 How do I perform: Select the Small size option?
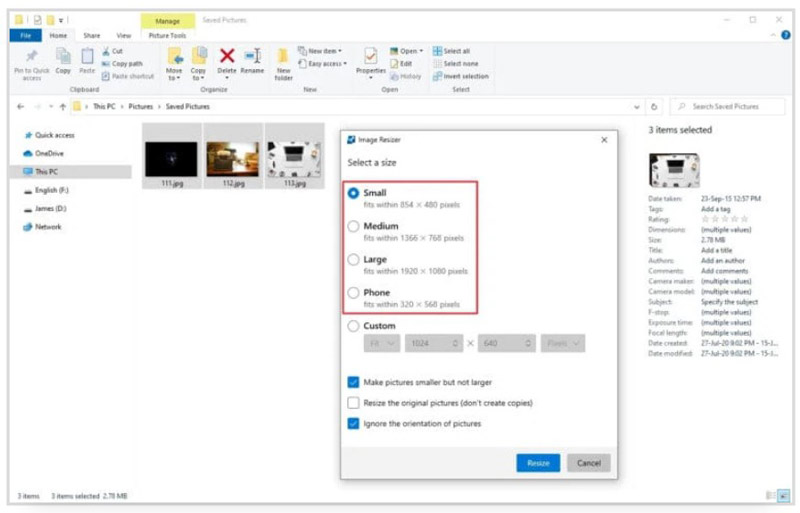click(x=353, y=193)
